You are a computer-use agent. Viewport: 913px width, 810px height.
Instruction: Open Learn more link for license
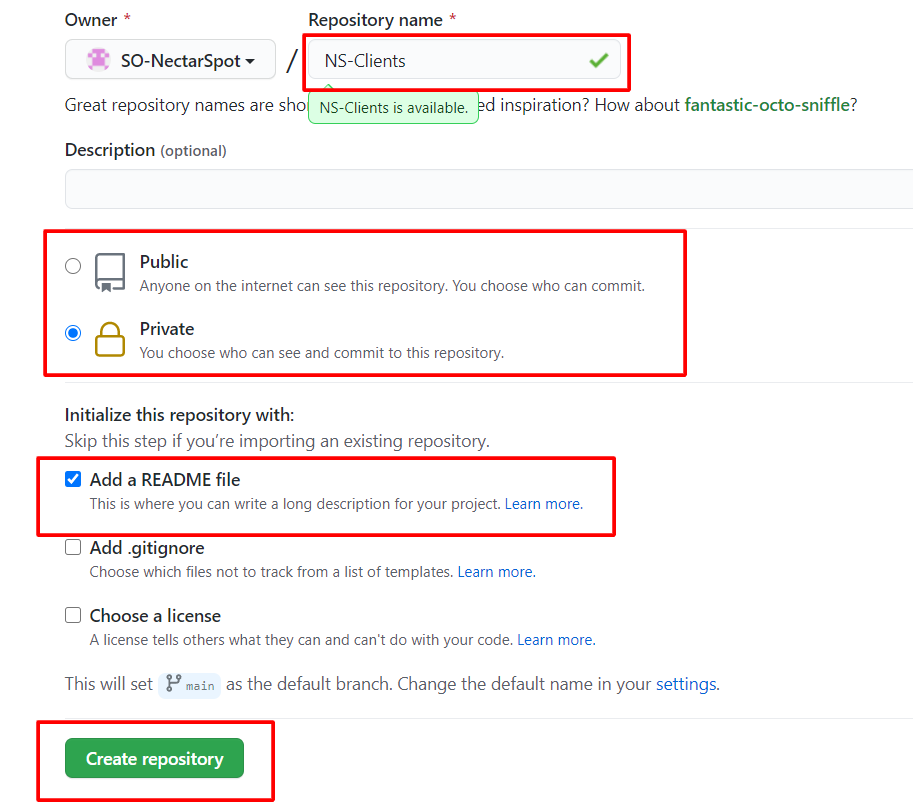pos(555,640)
